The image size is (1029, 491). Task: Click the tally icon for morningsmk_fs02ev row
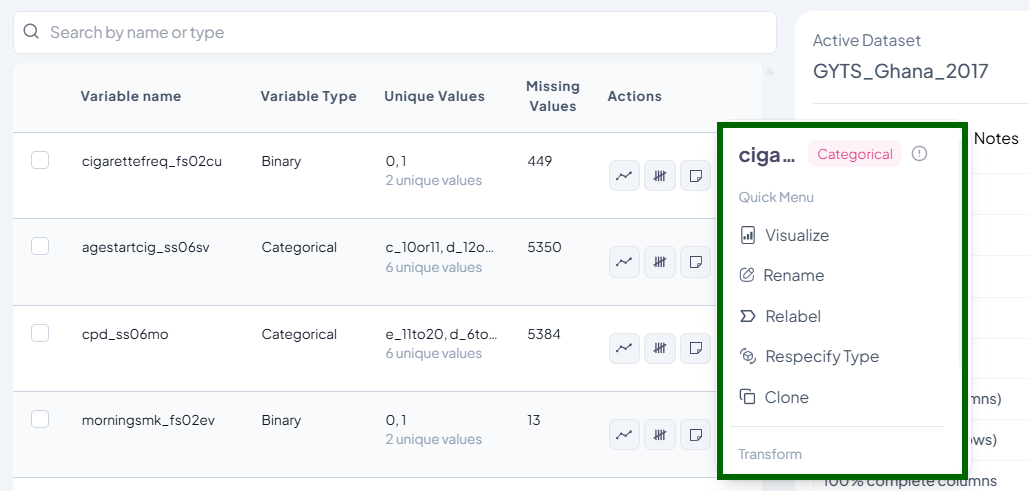659,435
